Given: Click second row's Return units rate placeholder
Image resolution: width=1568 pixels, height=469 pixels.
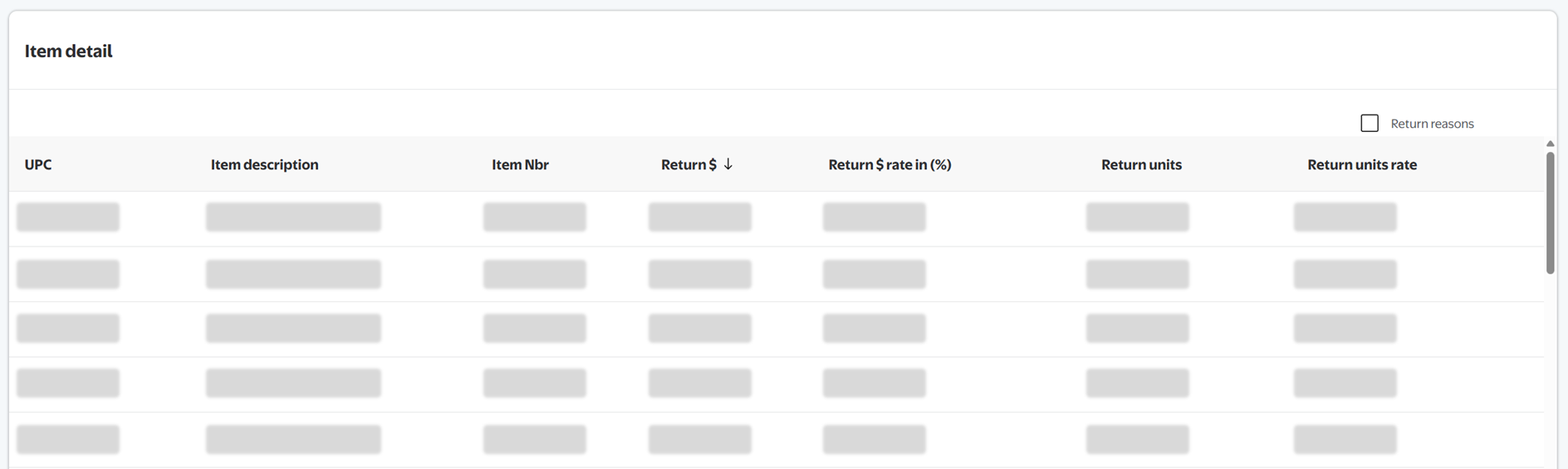Looking at the screenshot, I should (x=1345, y=274).
